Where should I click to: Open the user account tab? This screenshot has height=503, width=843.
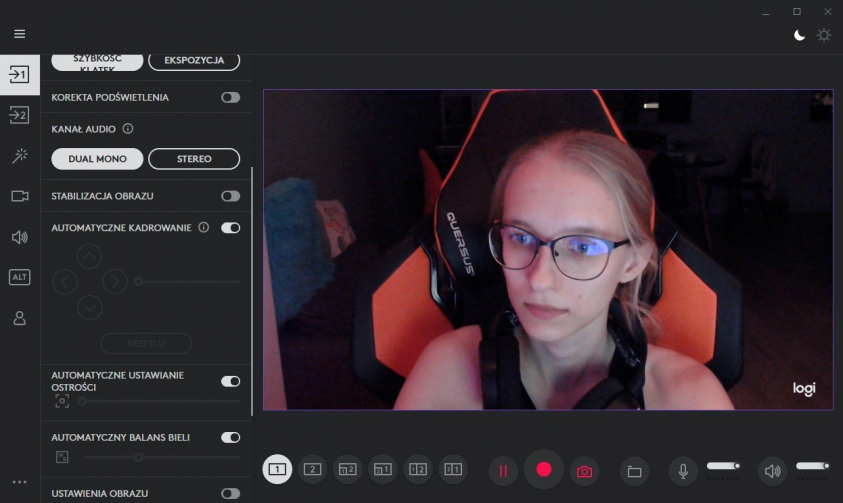(19, 318)
